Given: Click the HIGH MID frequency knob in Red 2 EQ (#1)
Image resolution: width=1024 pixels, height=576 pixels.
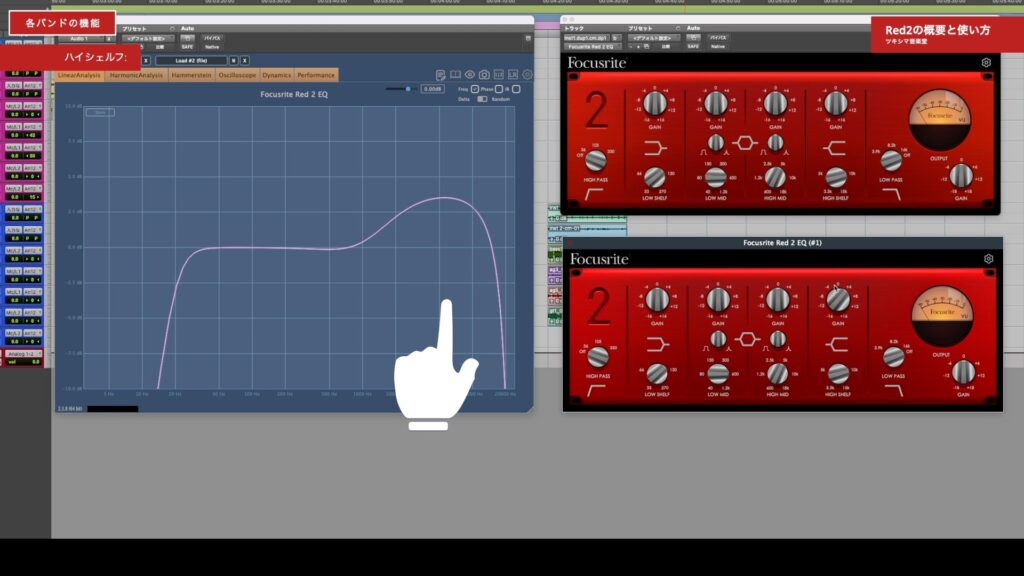Looking at the screenshot, I should click(x=778, y=374).
